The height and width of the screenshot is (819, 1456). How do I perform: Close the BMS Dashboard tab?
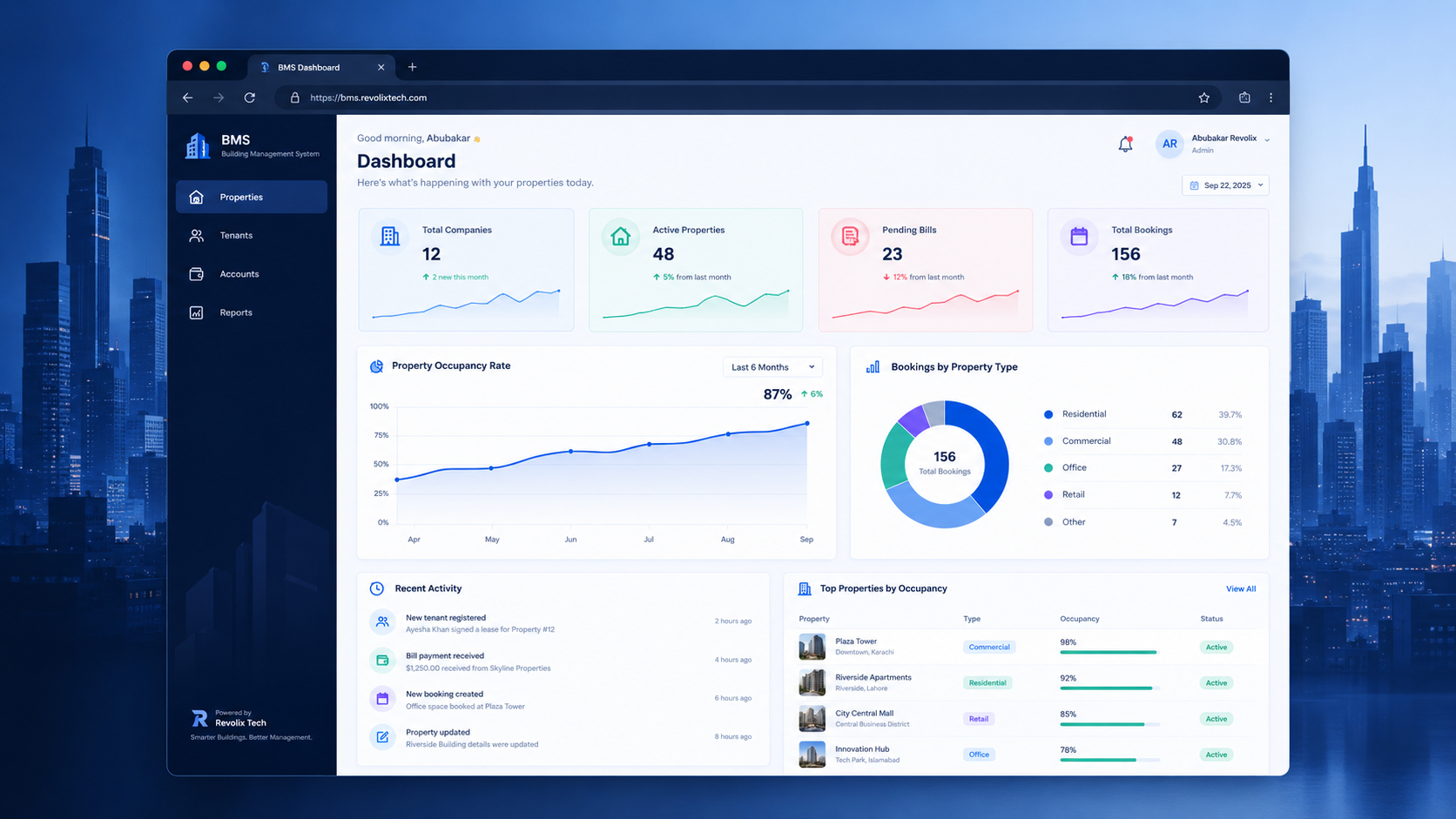point(381,67)
